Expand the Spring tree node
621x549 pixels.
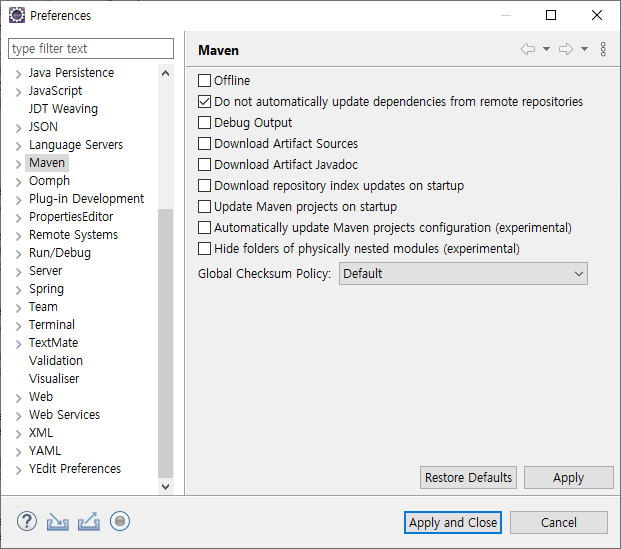18,290
